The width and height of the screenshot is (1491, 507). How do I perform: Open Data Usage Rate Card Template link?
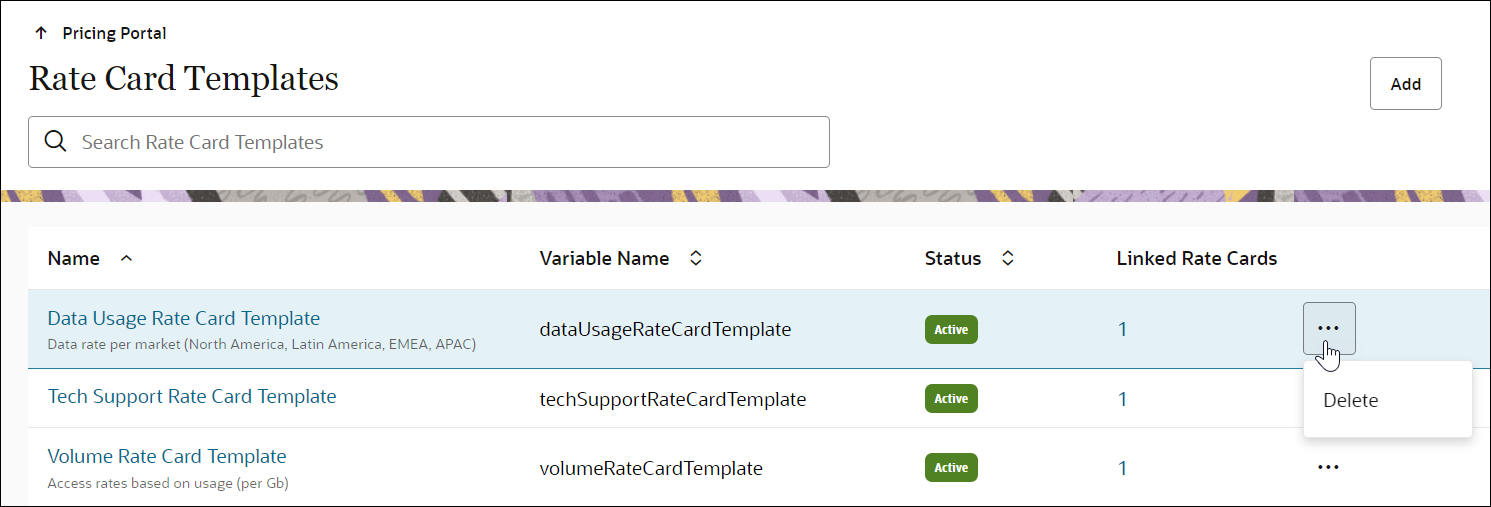coord(184,318)
